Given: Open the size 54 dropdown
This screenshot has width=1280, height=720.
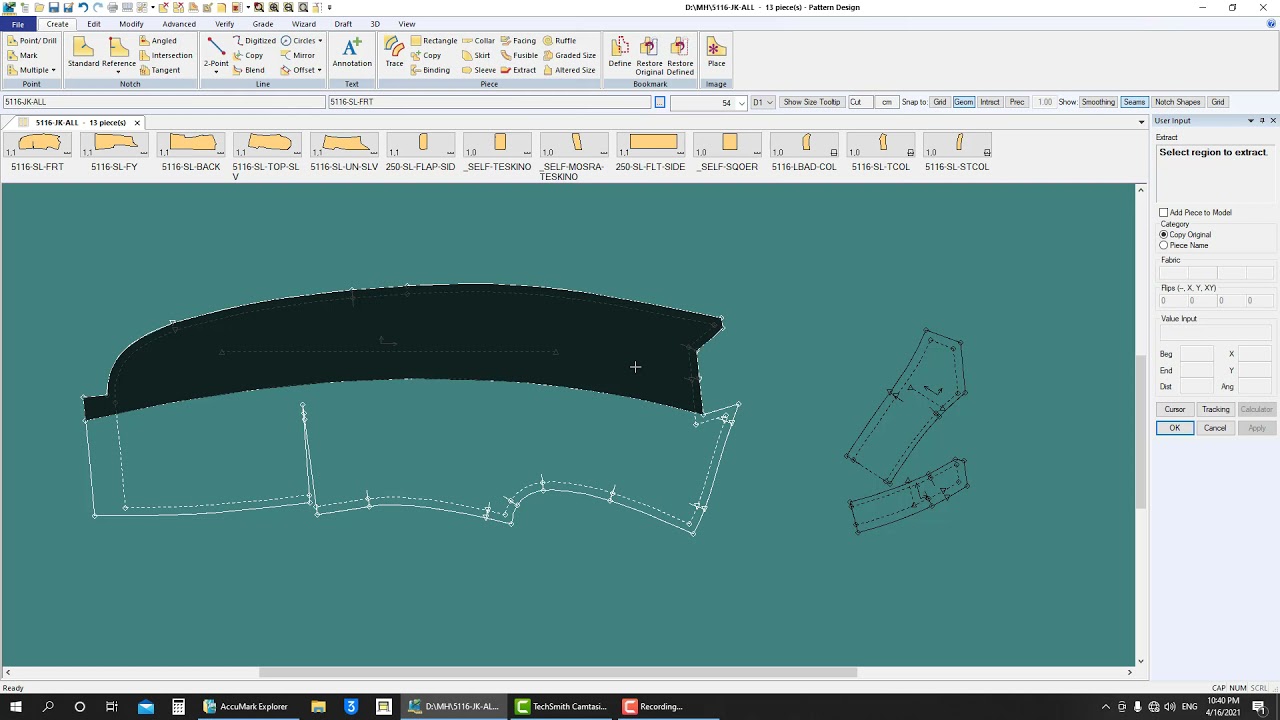Looking at the screenshot, I should (x=741, y=103).
